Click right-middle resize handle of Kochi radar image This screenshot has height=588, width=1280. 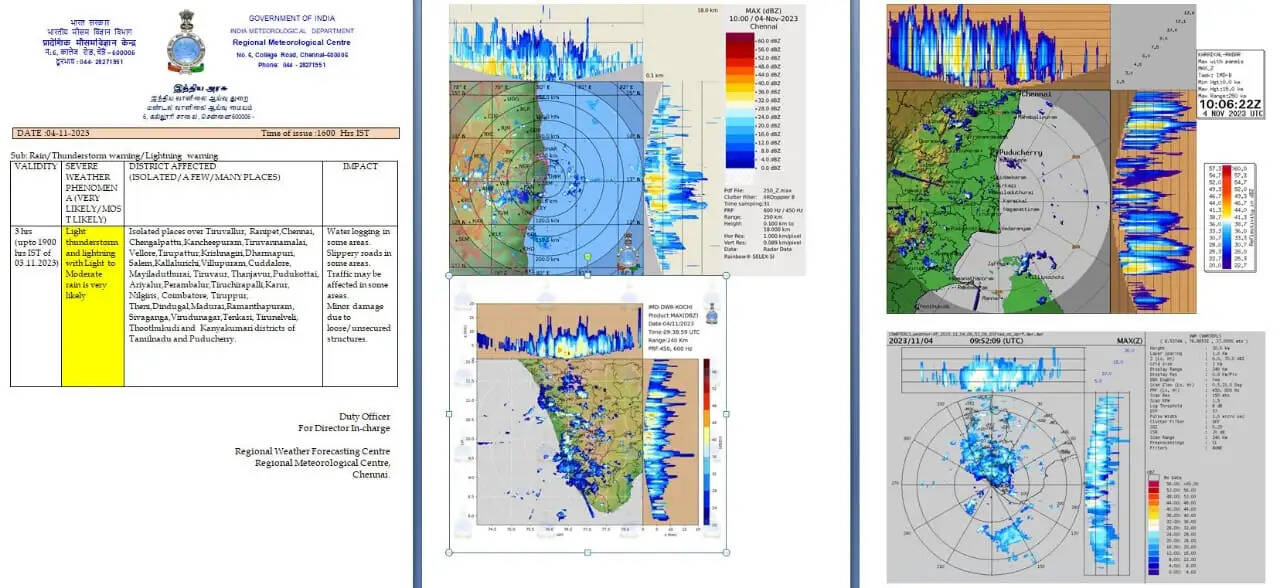(x=726, y=413)
